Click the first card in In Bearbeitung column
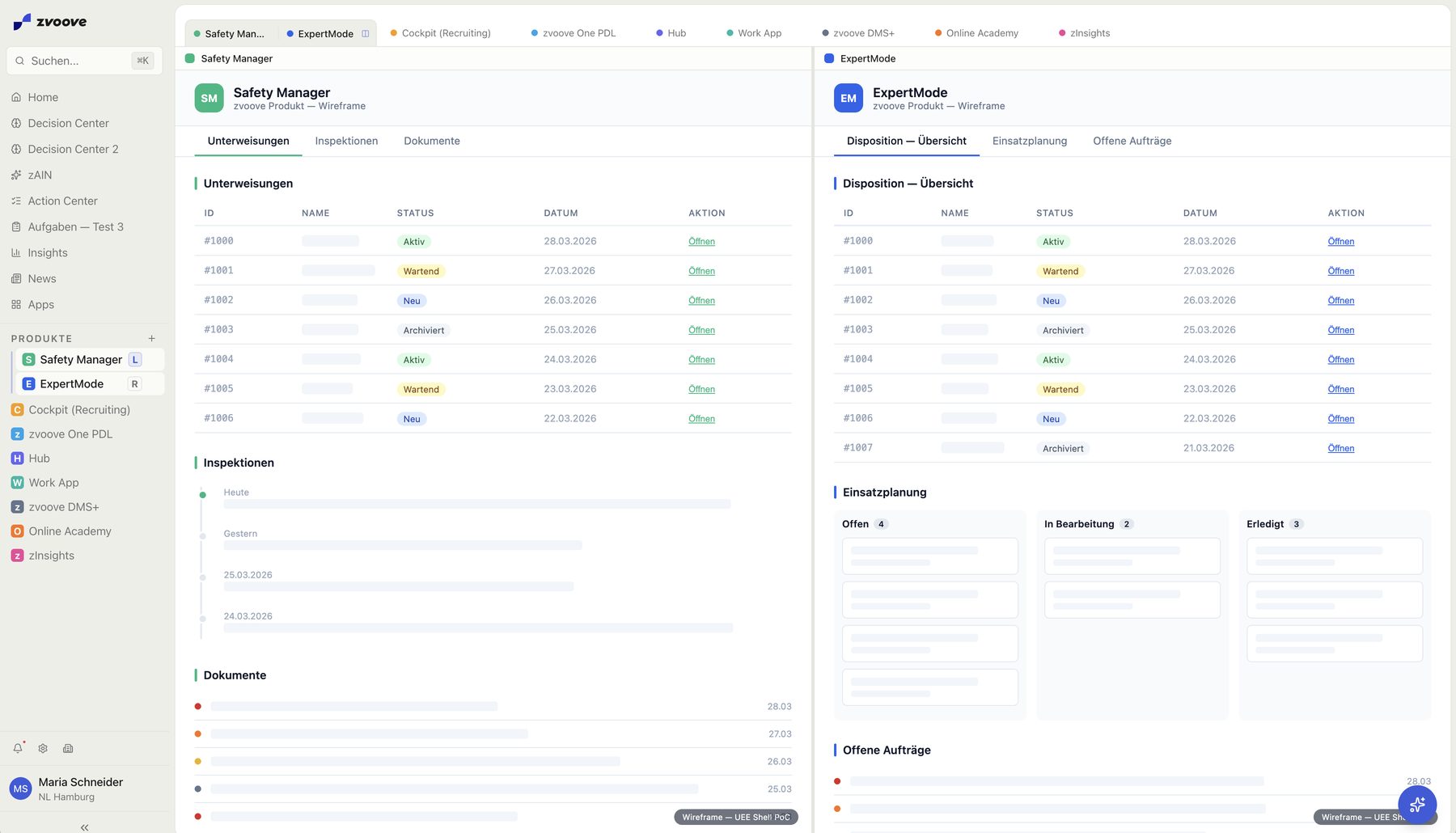The image size is (1456, 833). [1132, 556]
